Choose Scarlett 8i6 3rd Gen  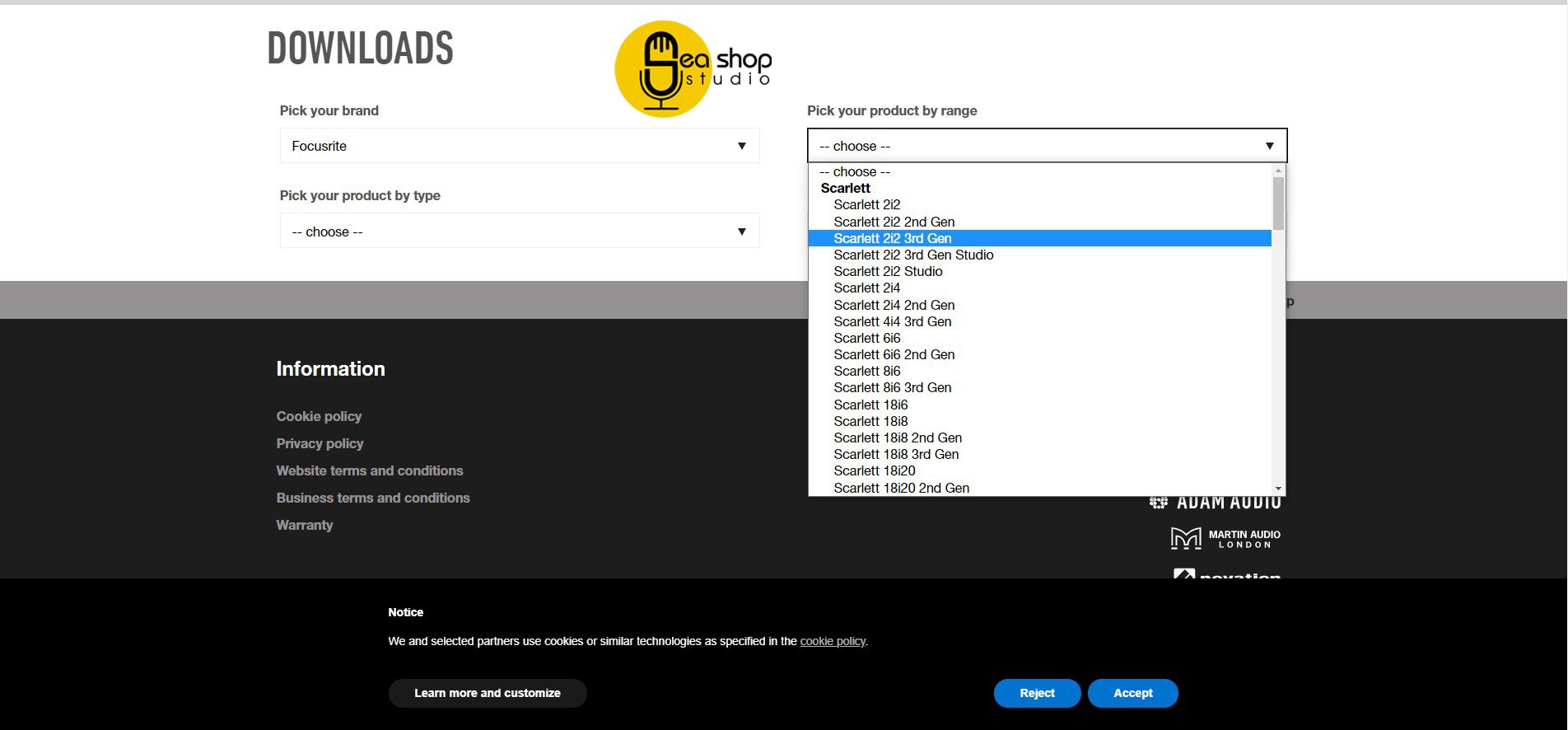point(1040,387)
